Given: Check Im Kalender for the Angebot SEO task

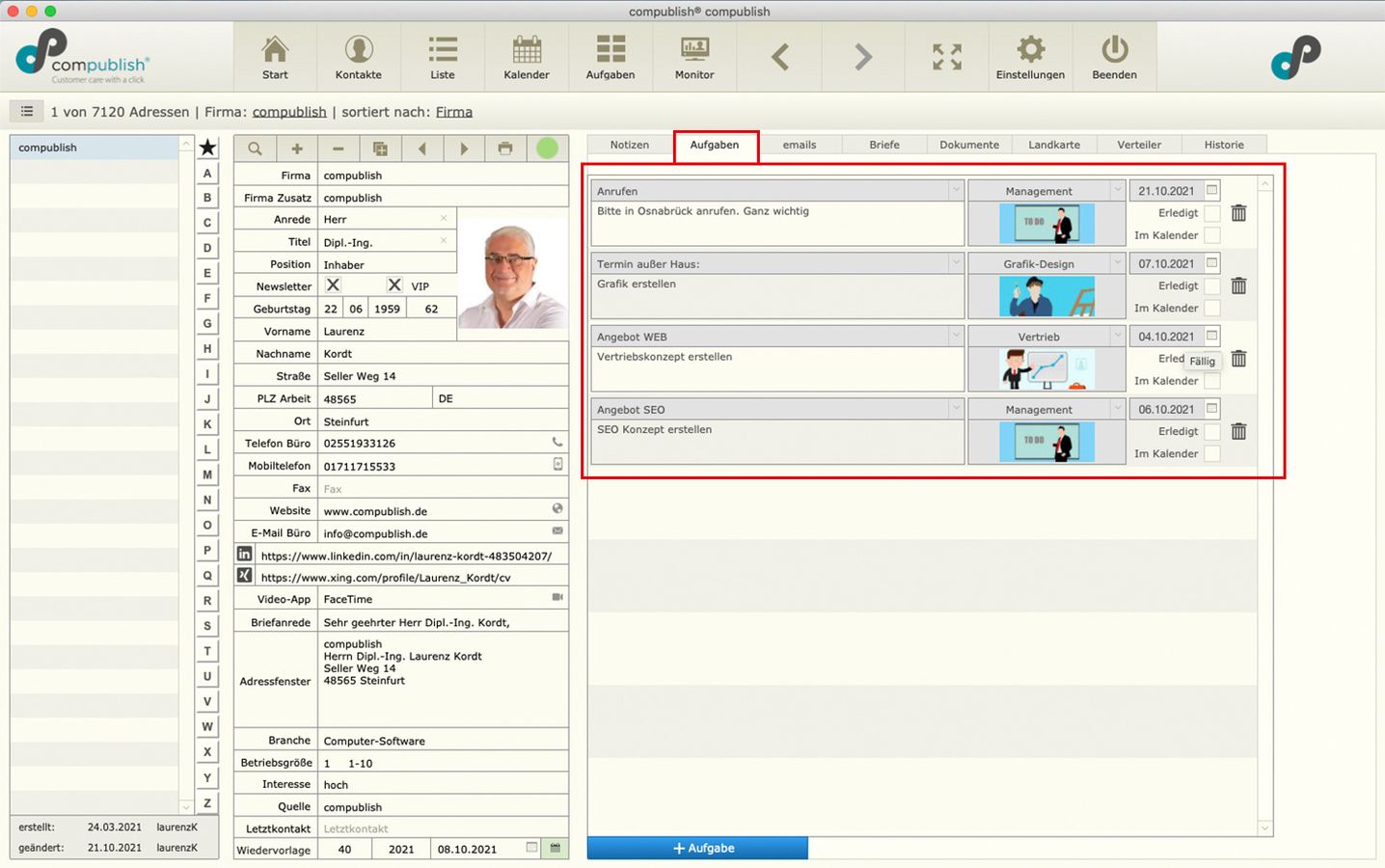Looking at the screenshot, I should coord(1212,453).
